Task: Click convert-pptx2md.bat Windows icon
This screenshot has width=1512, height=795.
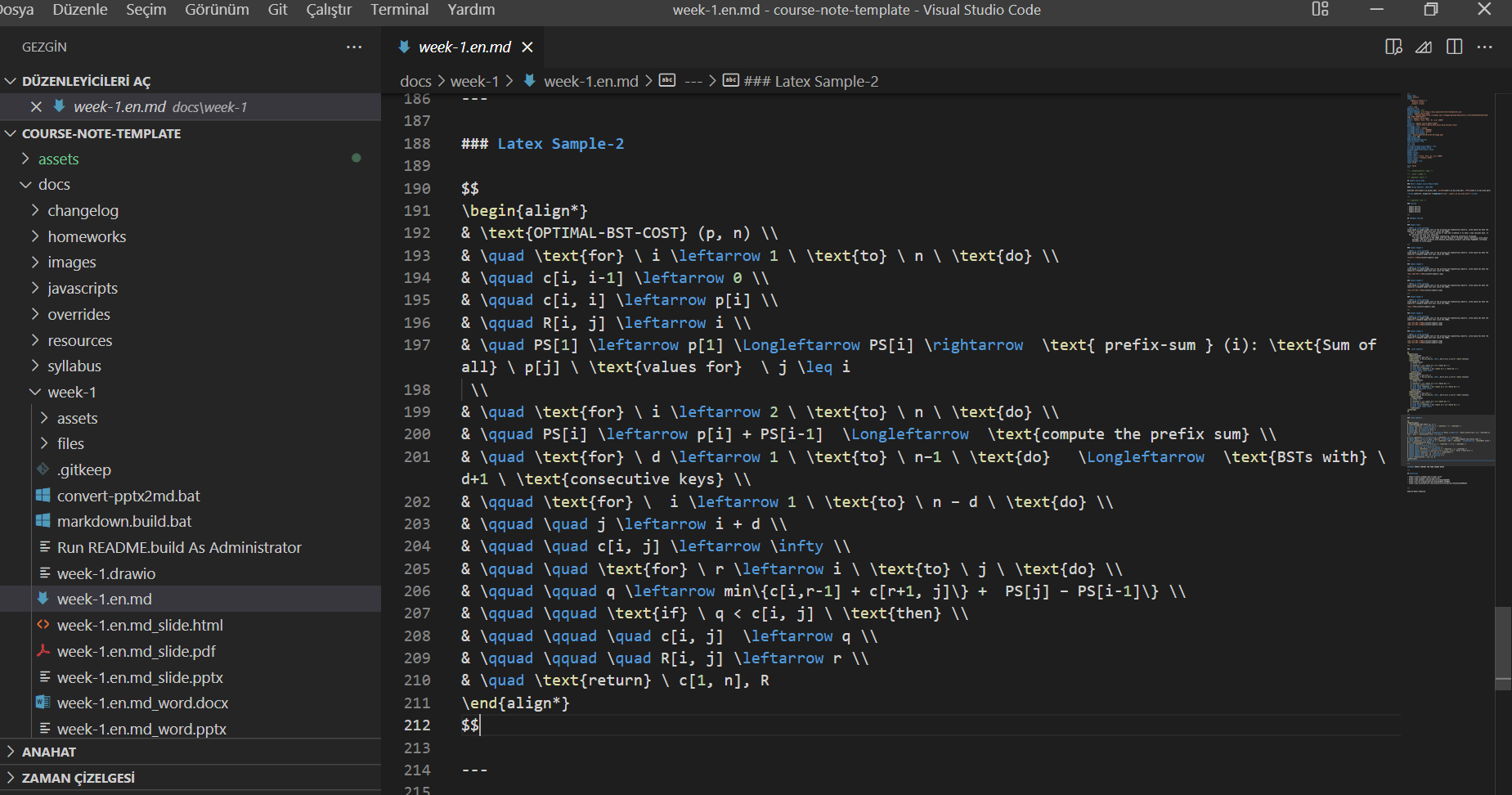Action: click(x=43, y=496)
